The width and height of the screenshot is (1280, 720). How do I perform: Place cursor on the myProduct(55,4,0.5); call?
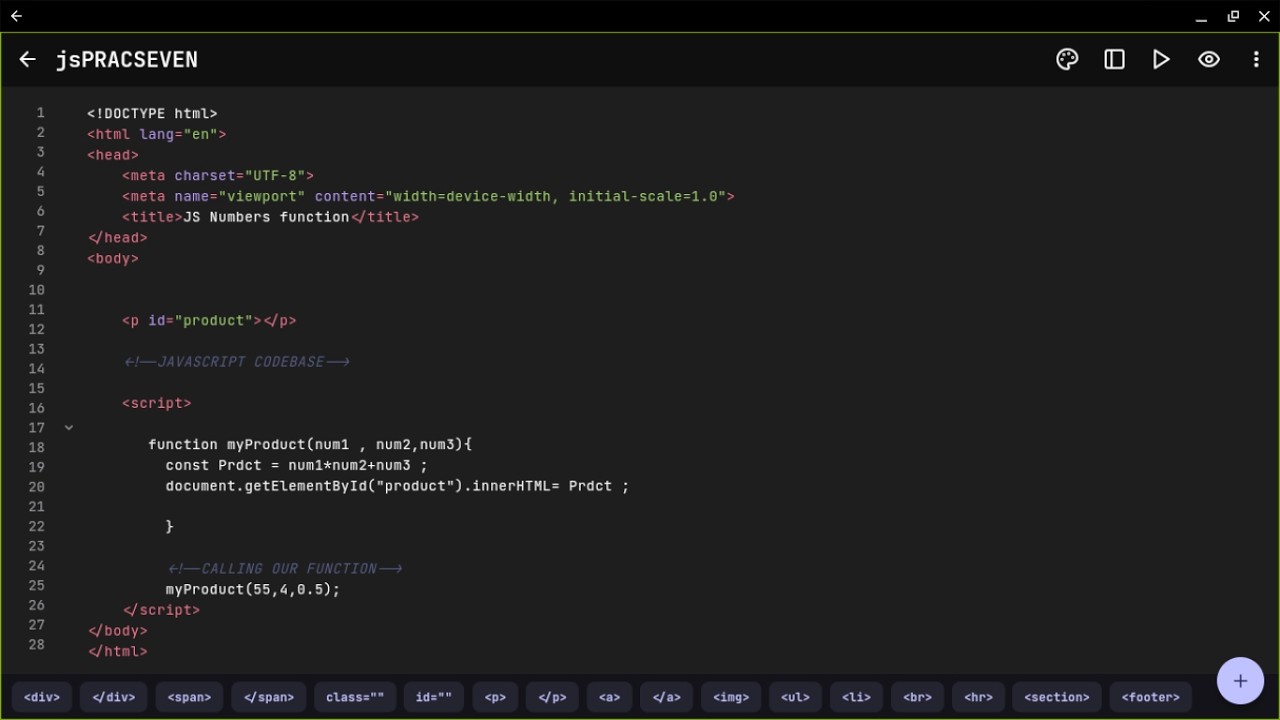click(x=253, y=589)
